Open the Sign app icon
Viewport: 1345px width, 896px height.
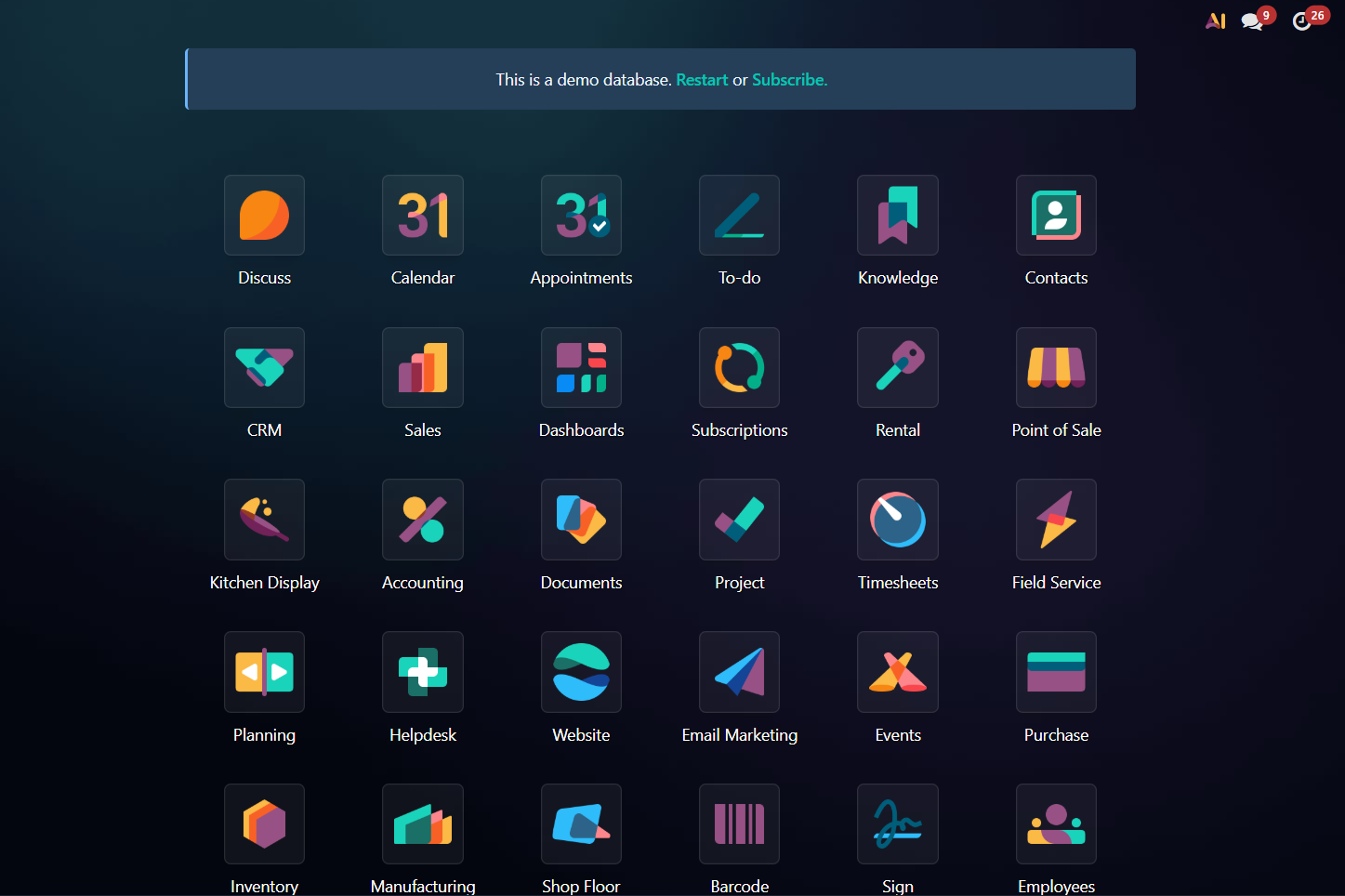897,824
